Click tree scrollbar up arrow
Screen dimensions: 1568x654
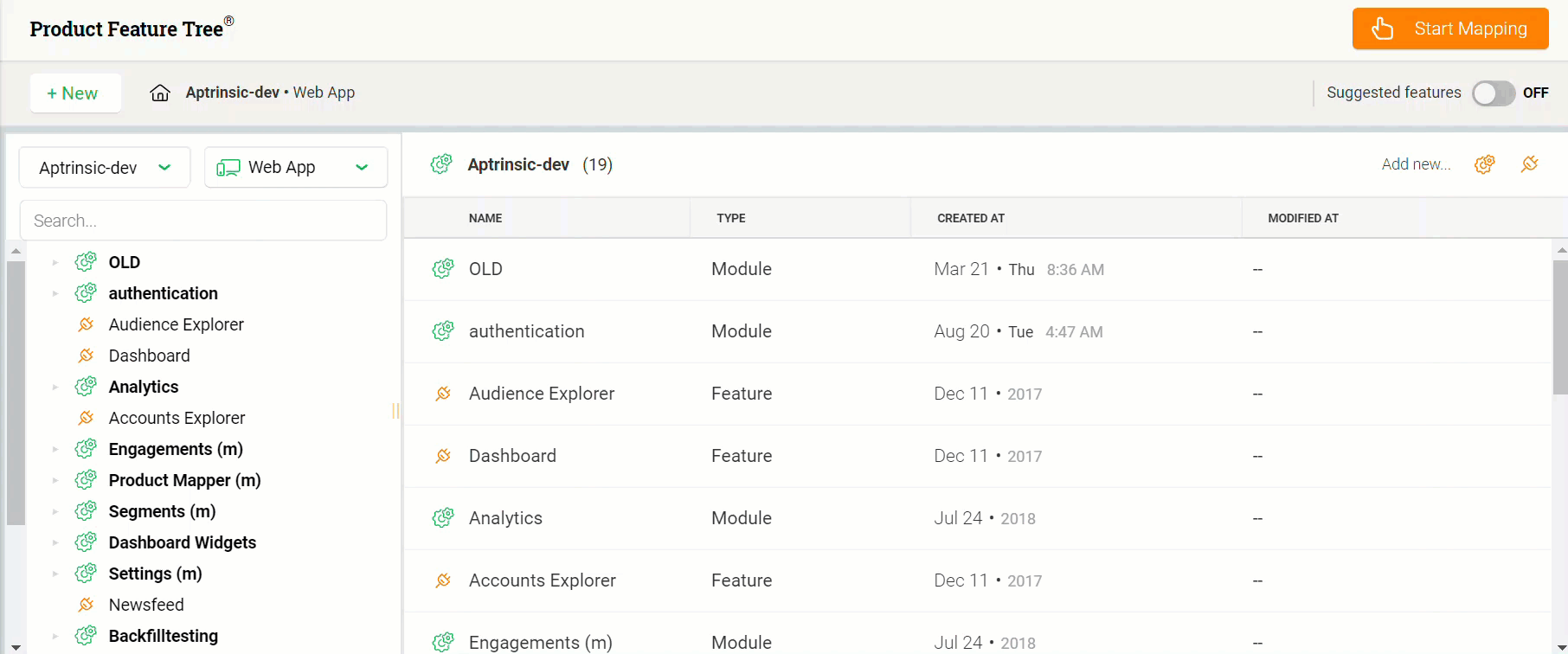click(16, 251)
